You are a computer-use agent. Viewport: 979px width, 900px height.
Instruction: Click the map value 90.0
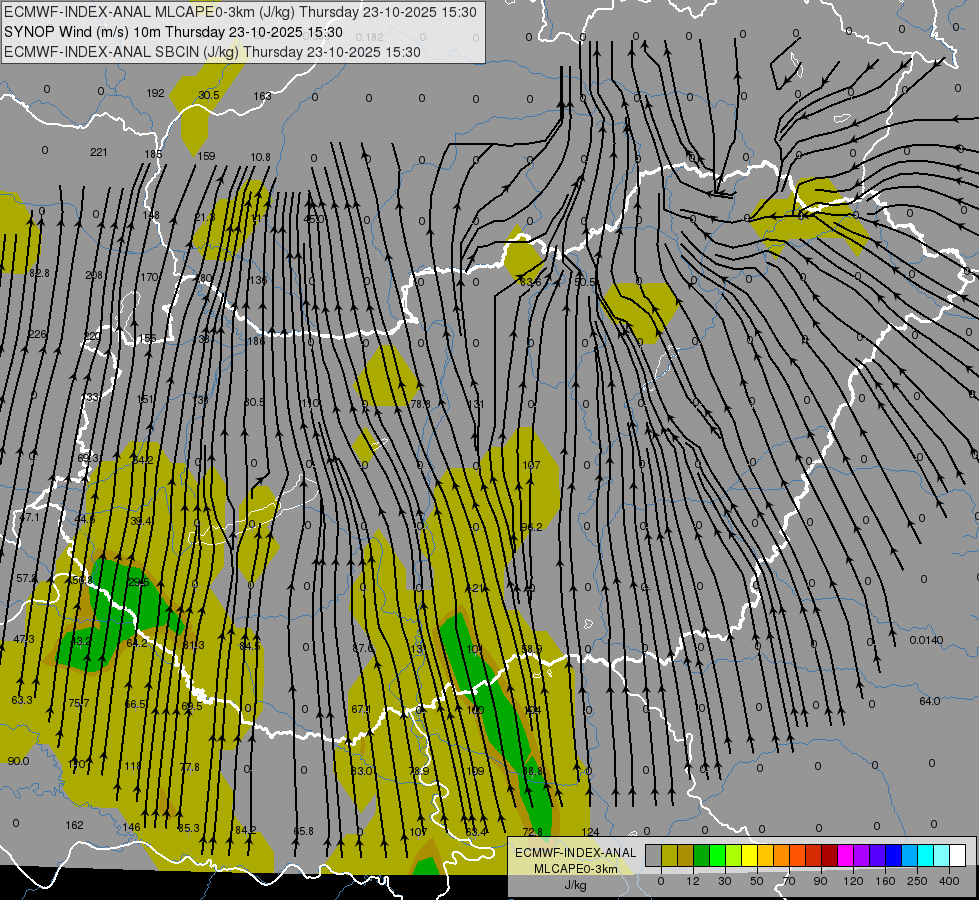coord(18,761)
